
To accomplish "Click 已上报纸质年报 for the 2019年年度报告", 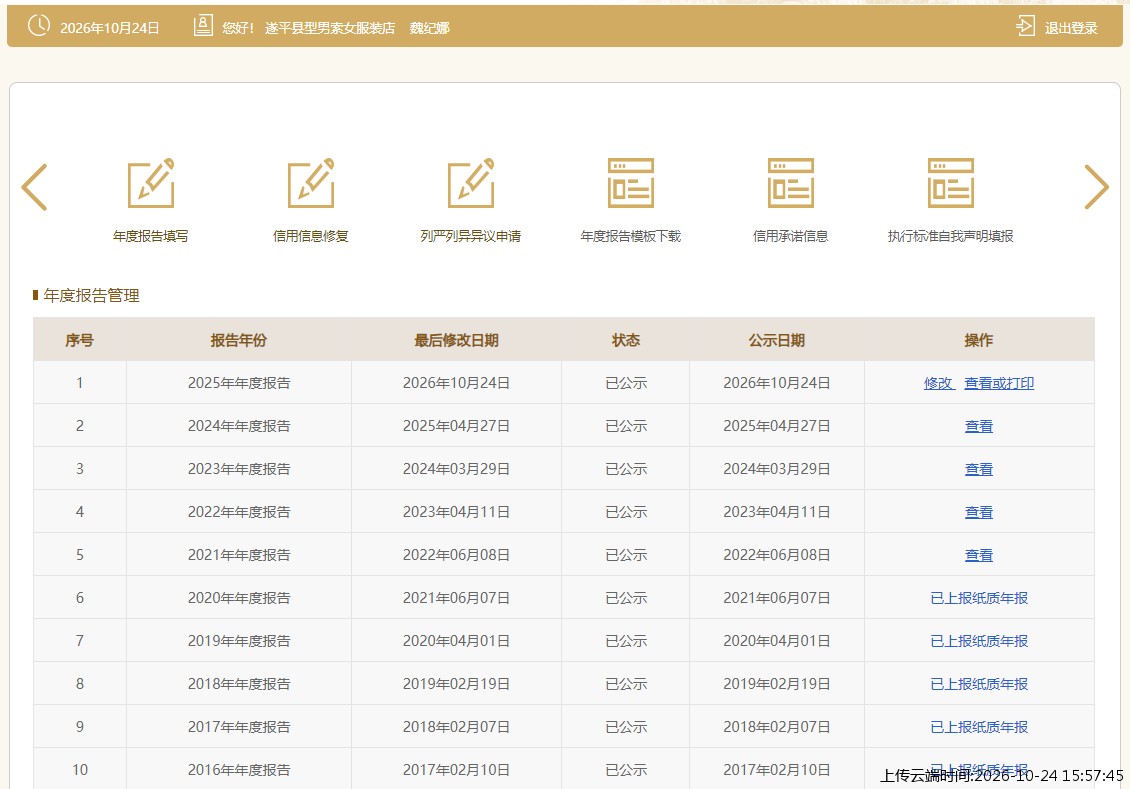I will click(979, 641).
